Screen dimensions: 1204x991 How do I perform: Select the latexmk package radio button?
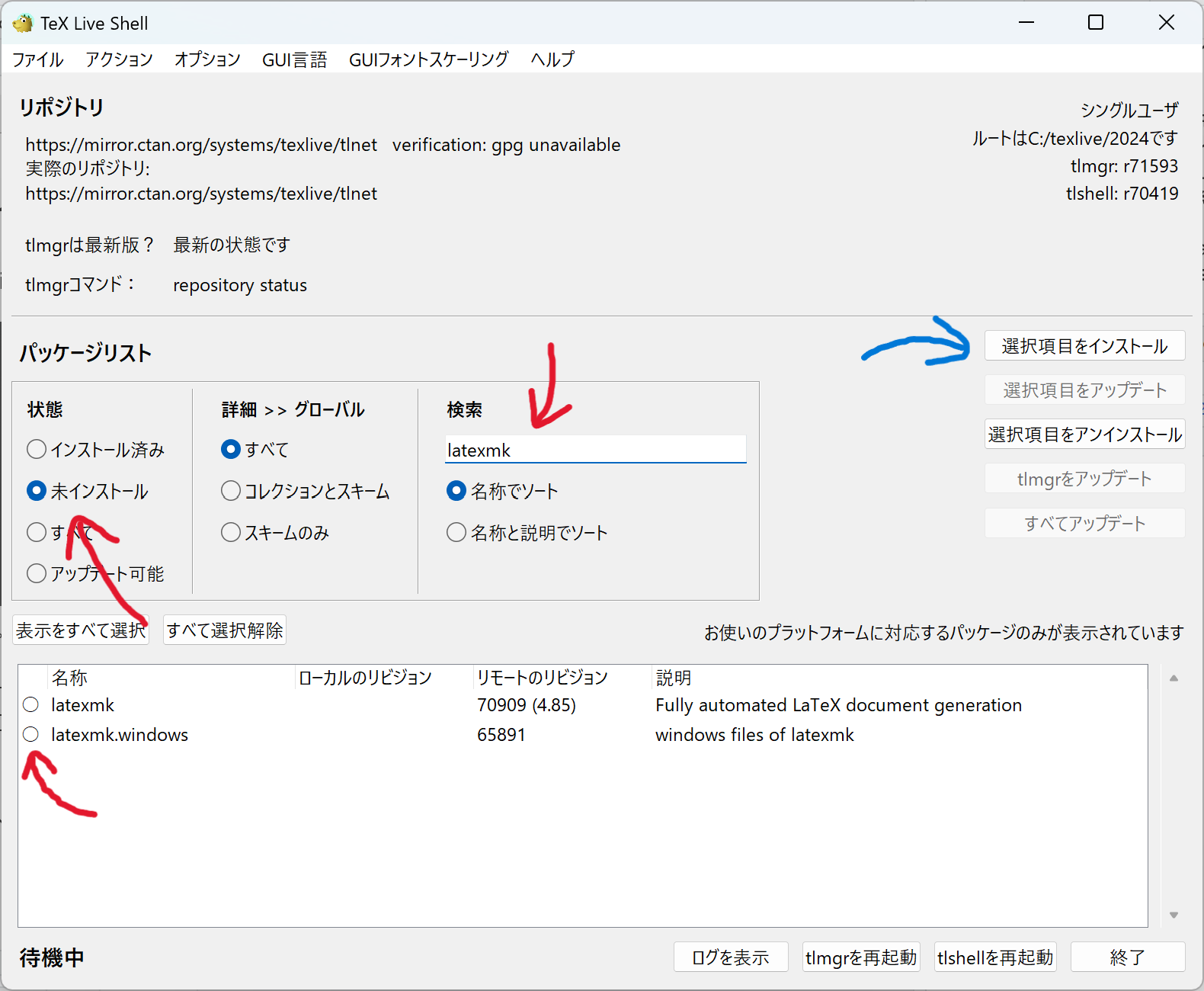30,704
